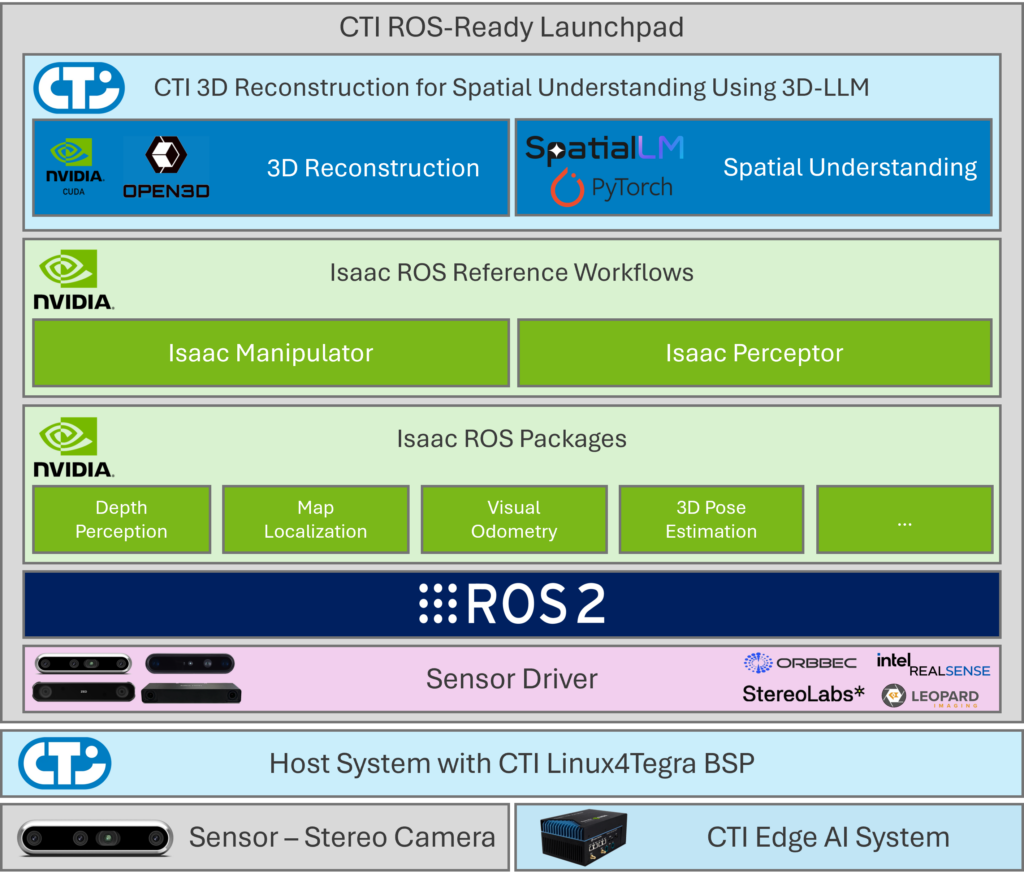The height and width of the screenshot is (873, 1024).
Task: Click the Intel RealSense logo
Action: (x=933, y=665)
